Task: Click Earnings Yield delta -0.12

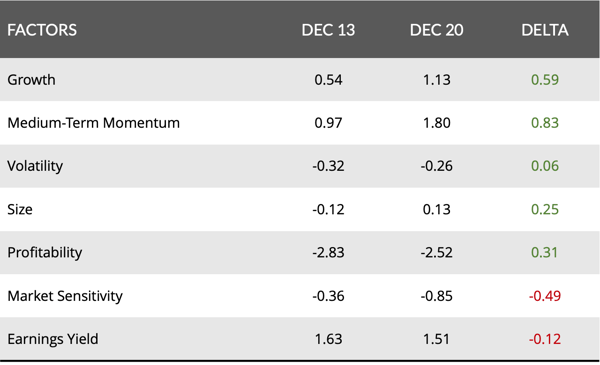Action: (x=545, y=339)
